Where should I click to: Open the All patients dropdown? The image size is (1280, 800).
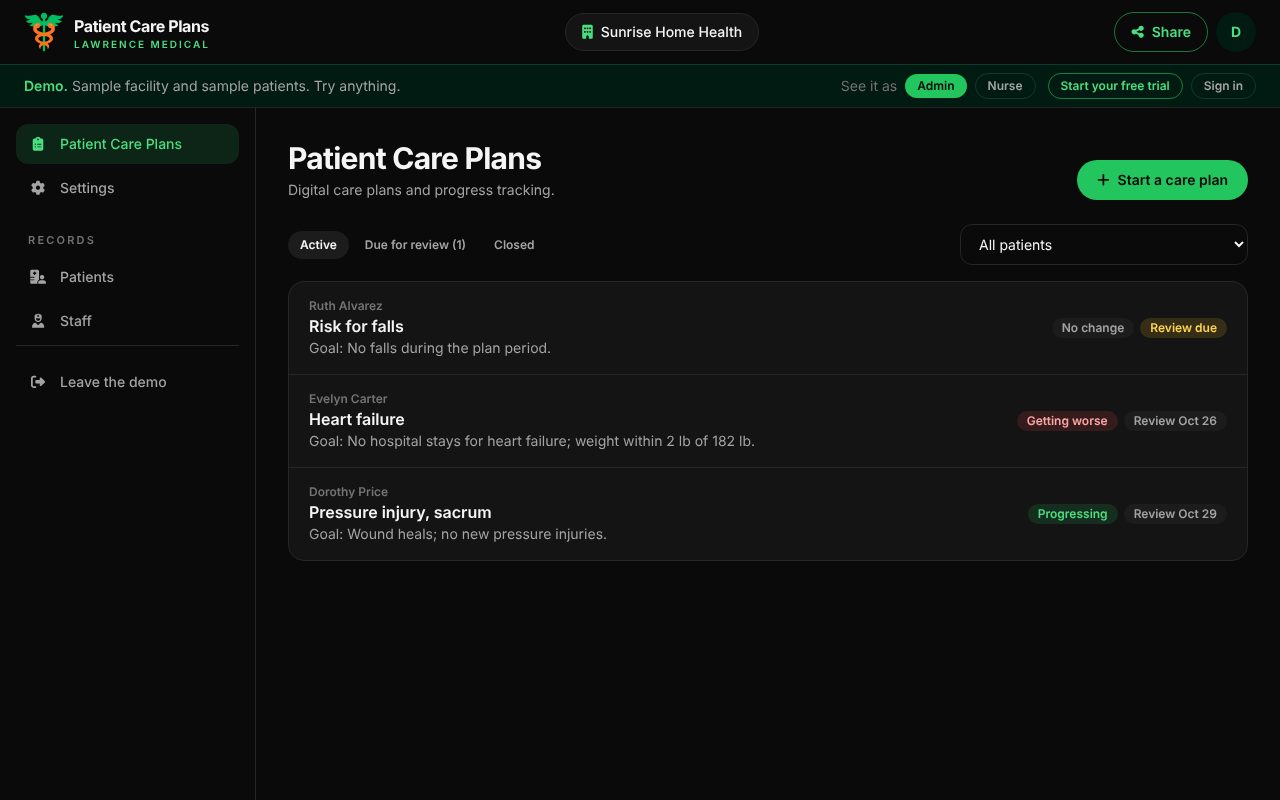click(1104, 245)
